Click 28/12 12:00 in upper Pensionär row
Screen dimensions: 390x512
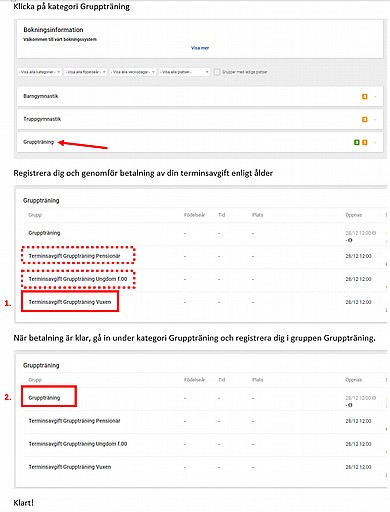pyautogui.click(x=358, y=256)
